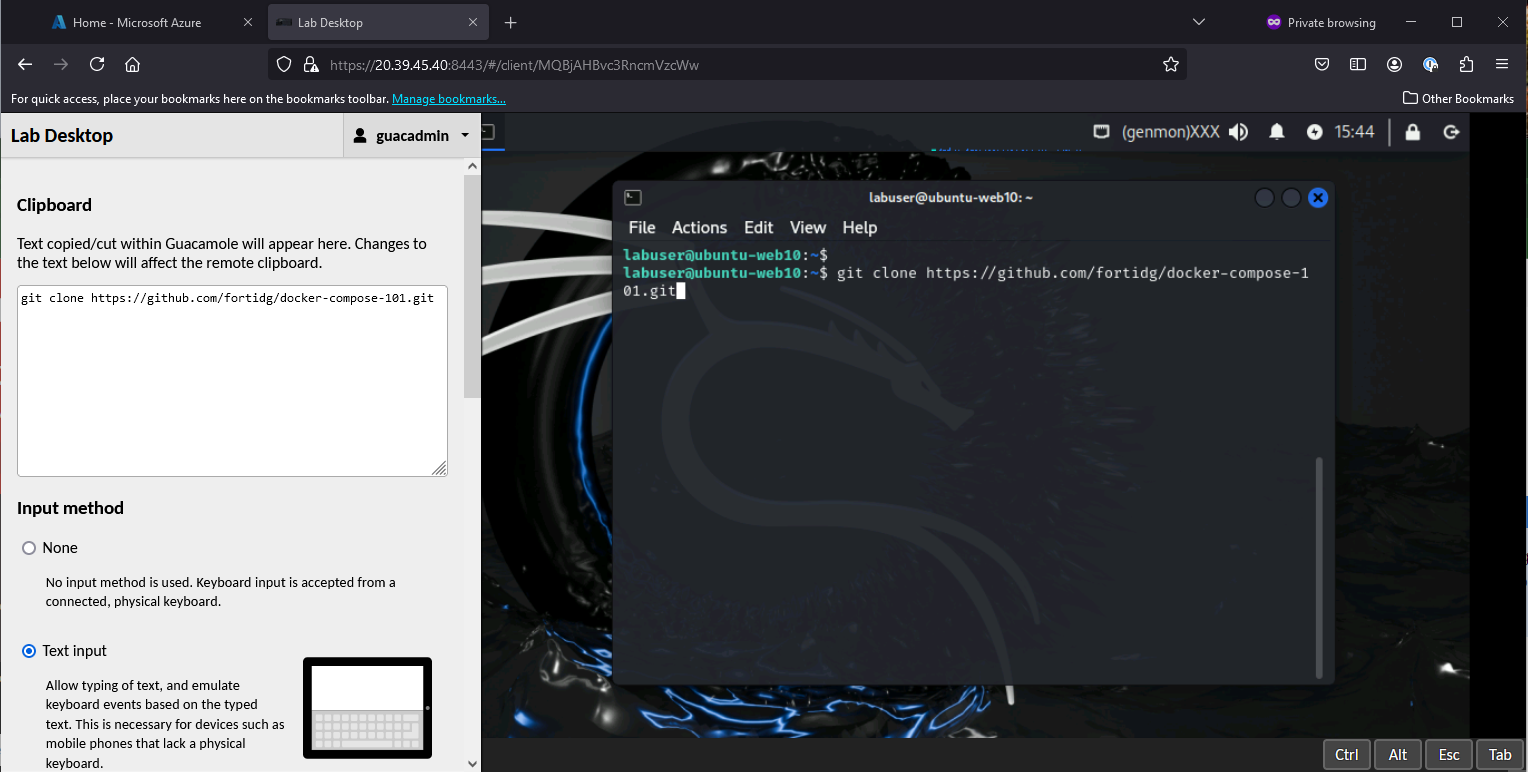
Task: Open the terminal View menu
Action: (808, 227)
